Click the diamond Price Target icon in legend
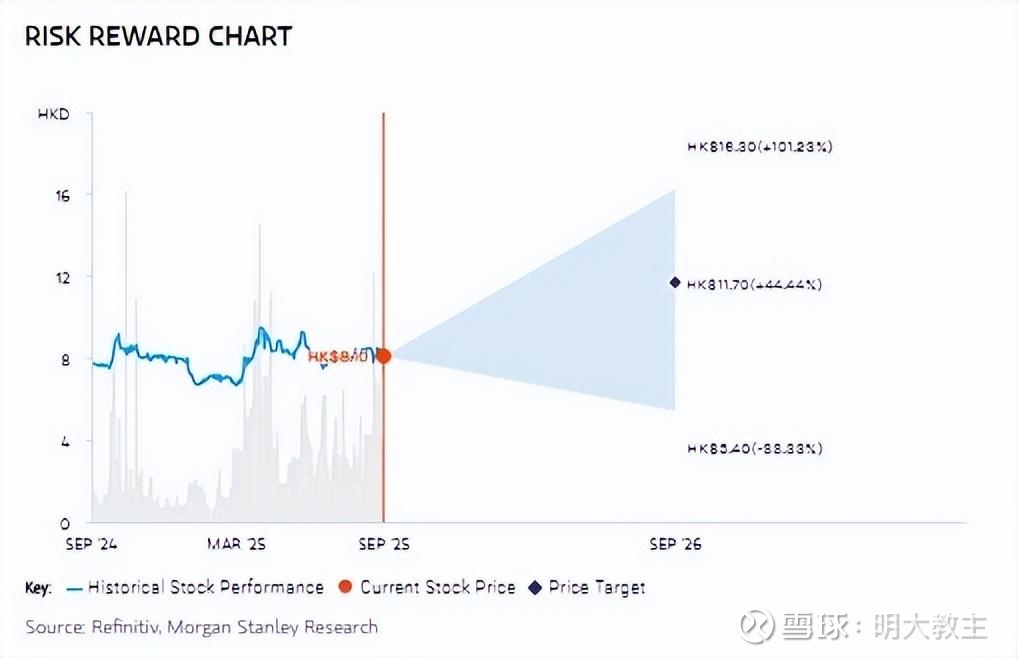Screen dimensions: 1018x658 pos(534,588)
